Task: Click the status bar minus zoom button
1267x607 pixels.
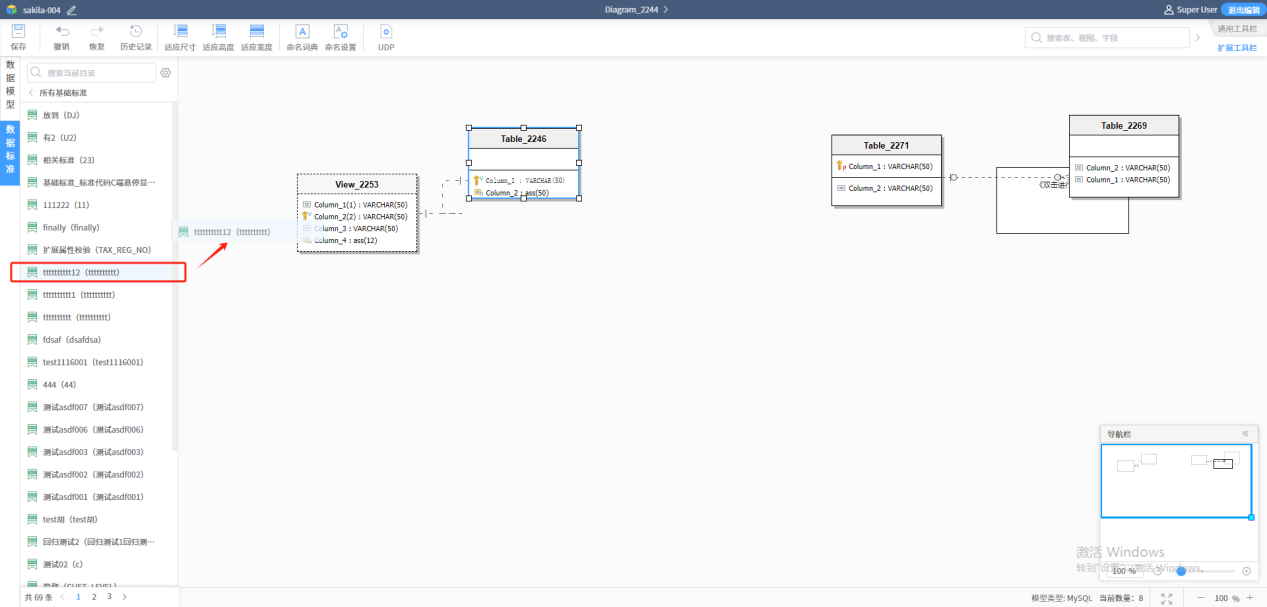Action: [x=1201, y=598]
